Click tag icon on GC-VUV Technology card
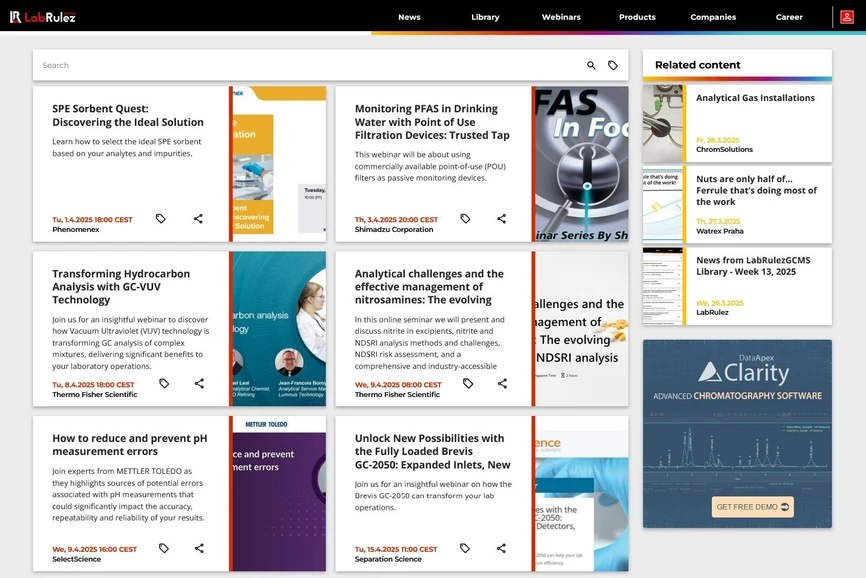866x578 pixels. coord(164,383)
